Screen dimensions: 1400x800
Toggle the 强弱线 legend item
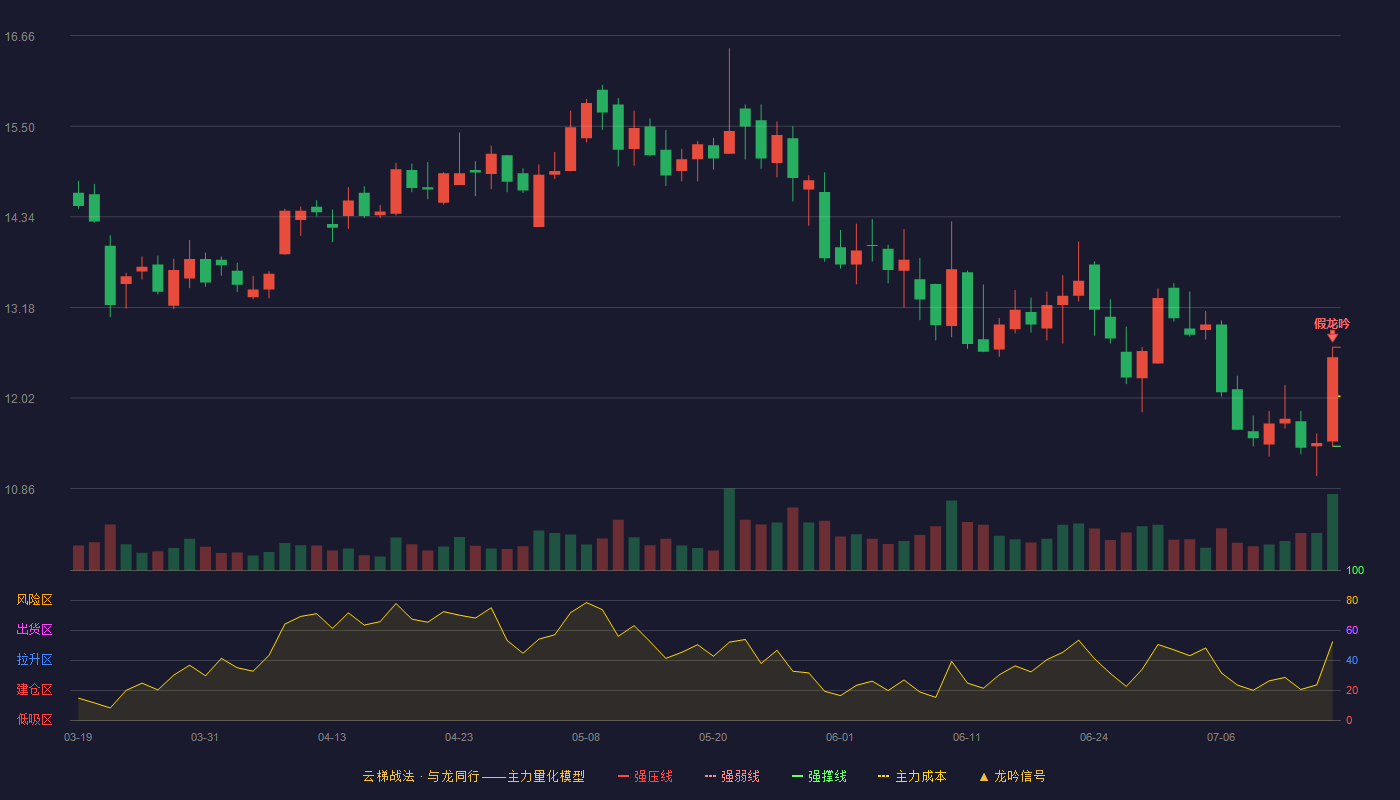(732, 776)
